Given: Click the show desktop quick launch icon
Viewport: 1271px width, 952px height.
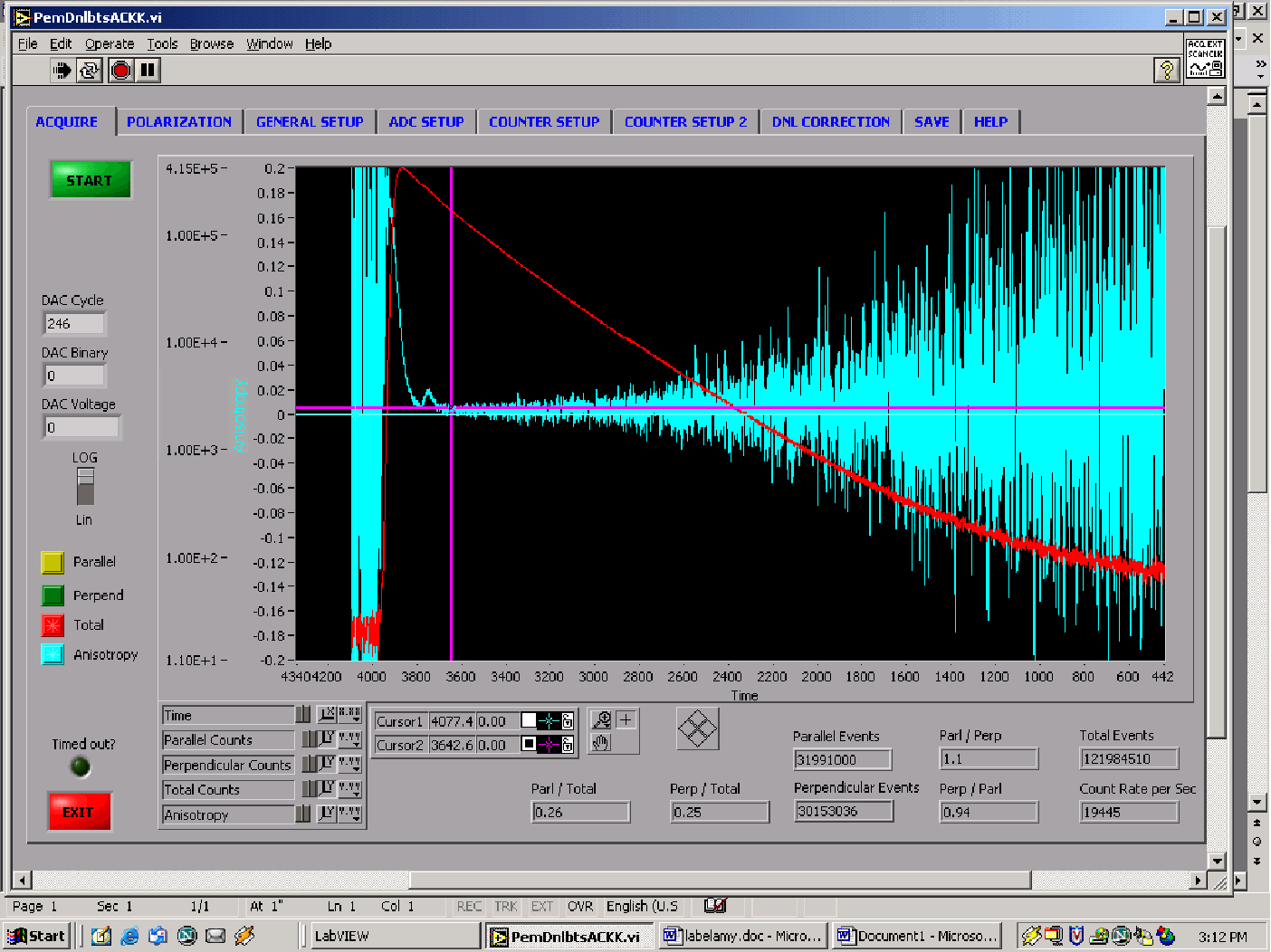Looking at the screenshot, I should pyautogui.click(x=100, y=936).
